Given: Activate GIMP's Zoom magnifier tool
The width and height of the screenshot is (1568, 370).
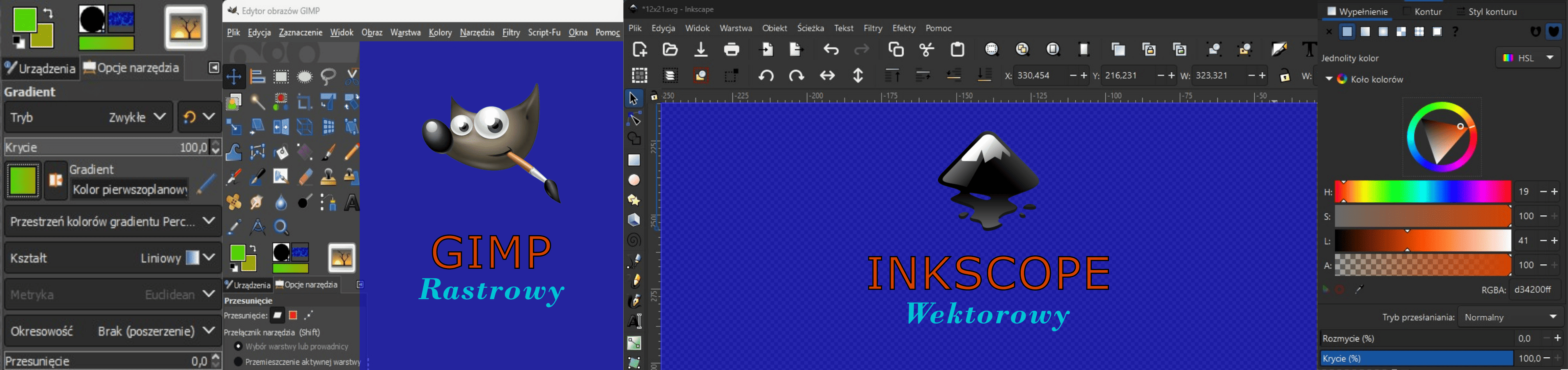Looking at the screenshot, I should [281, 227].
